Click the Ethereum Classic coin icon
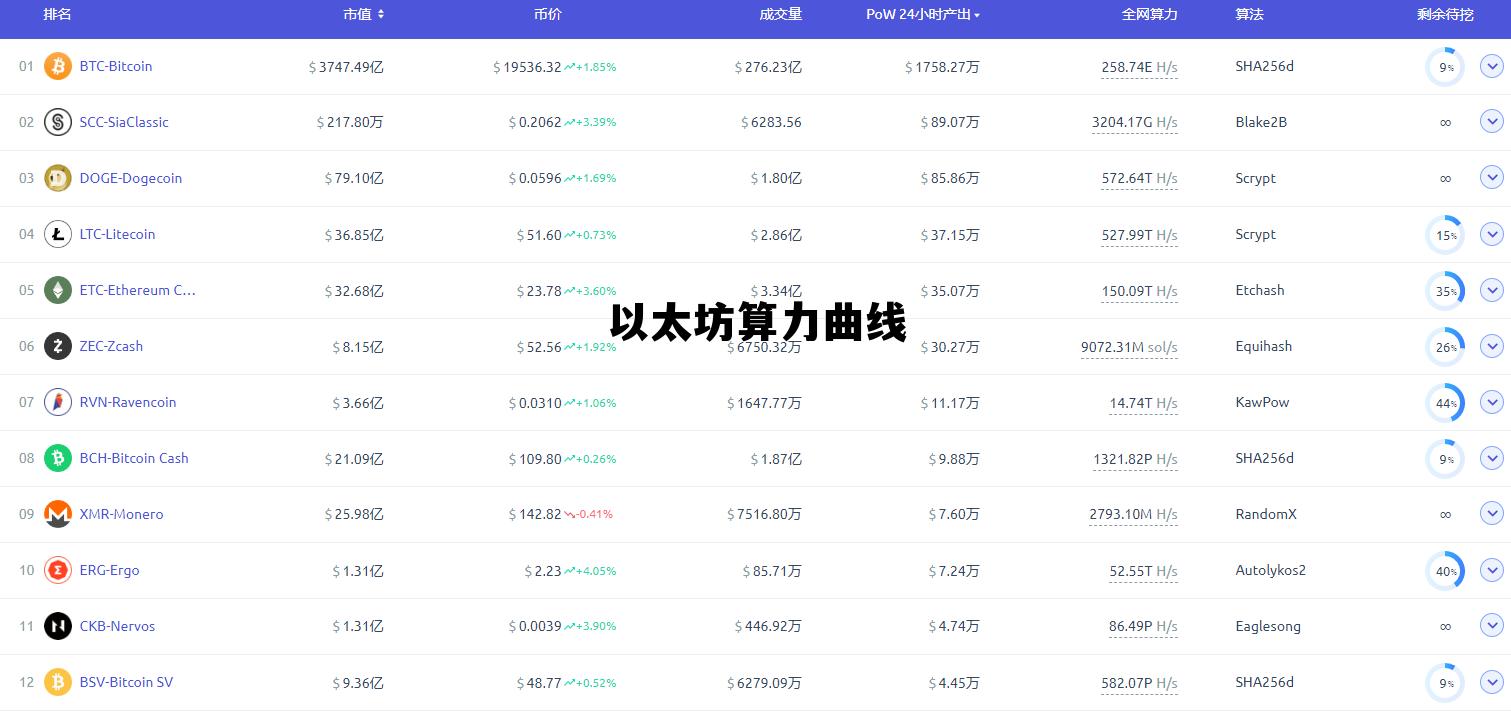1511x717 pixels. (57, 289)
